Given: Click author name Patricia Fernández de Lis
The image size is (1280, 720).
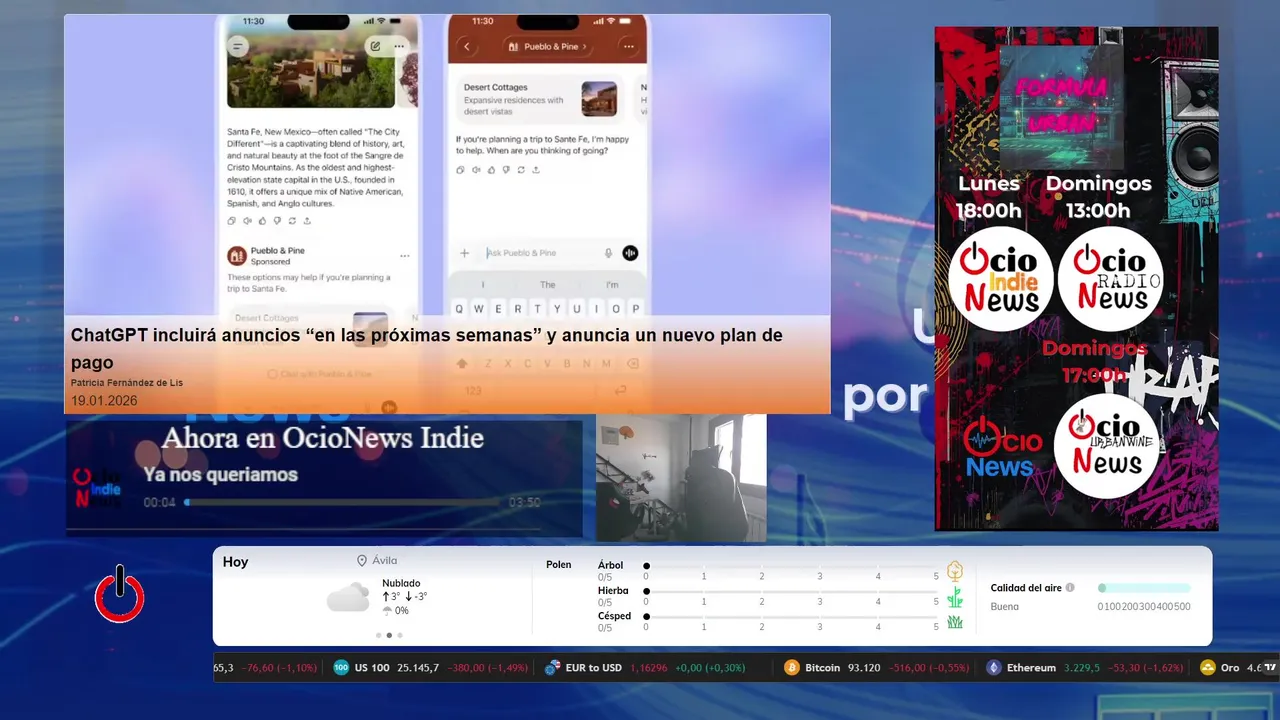Looking at the screenshot, I should point(127,383).
